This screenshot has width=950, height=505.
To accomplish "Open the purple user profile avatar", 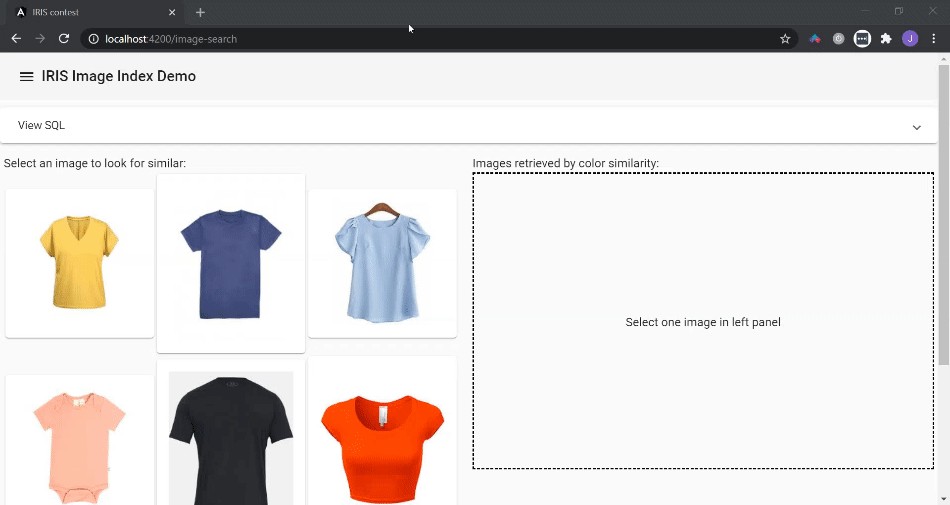I will click(x=909, y=39).
